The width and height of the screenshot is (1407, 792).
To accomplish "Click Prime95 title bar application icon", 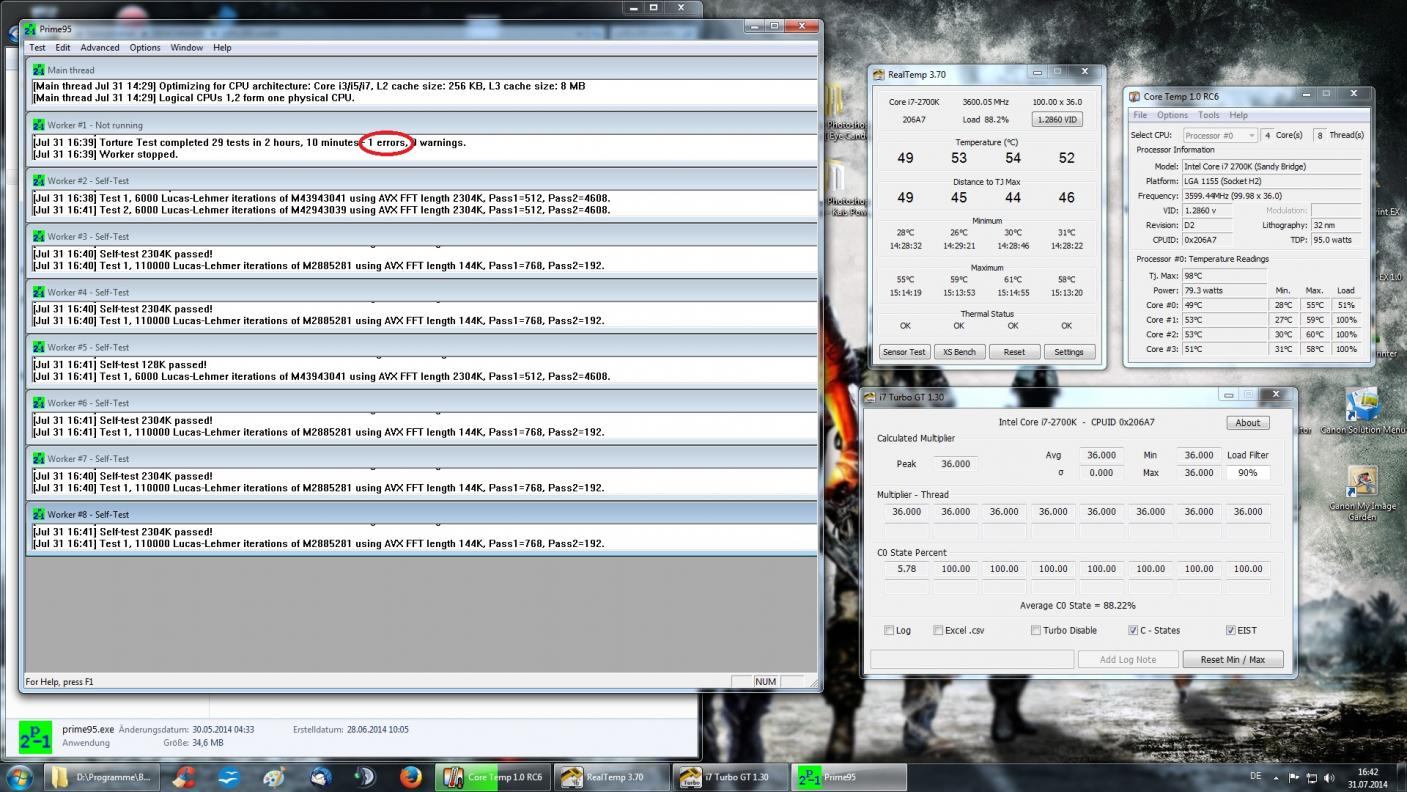I will (x=32, y=29).
